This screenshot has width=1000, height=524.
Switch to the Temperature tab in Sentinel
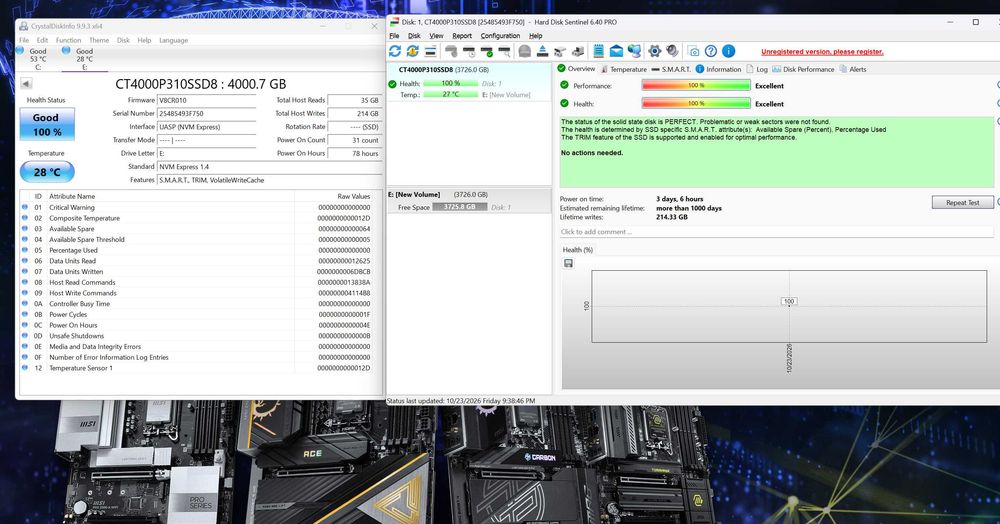623,69
